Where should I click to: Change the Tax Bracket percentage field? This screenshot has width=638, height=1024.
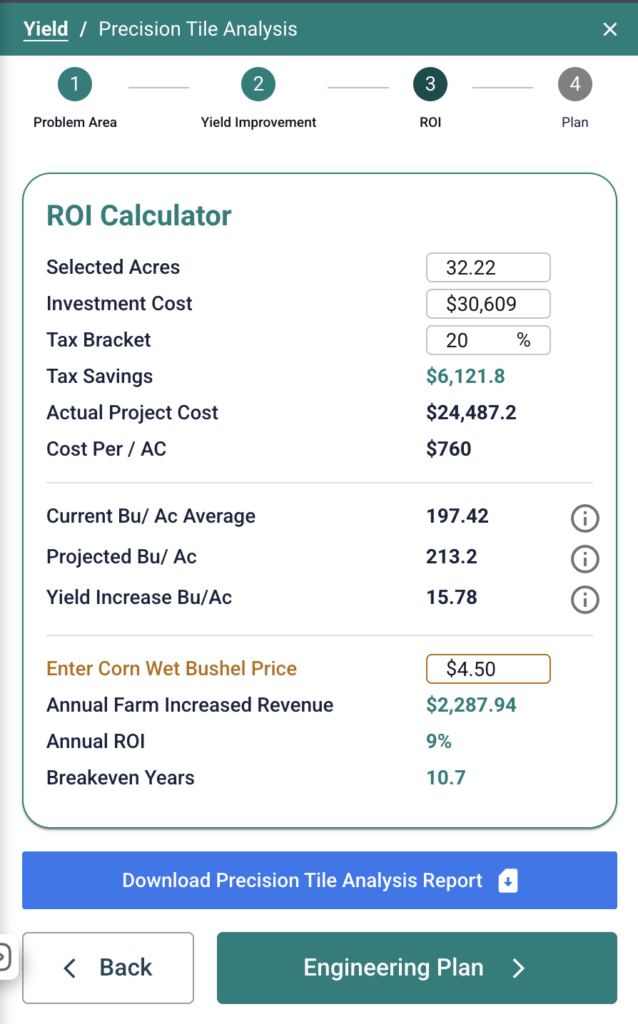click(488, 340)
